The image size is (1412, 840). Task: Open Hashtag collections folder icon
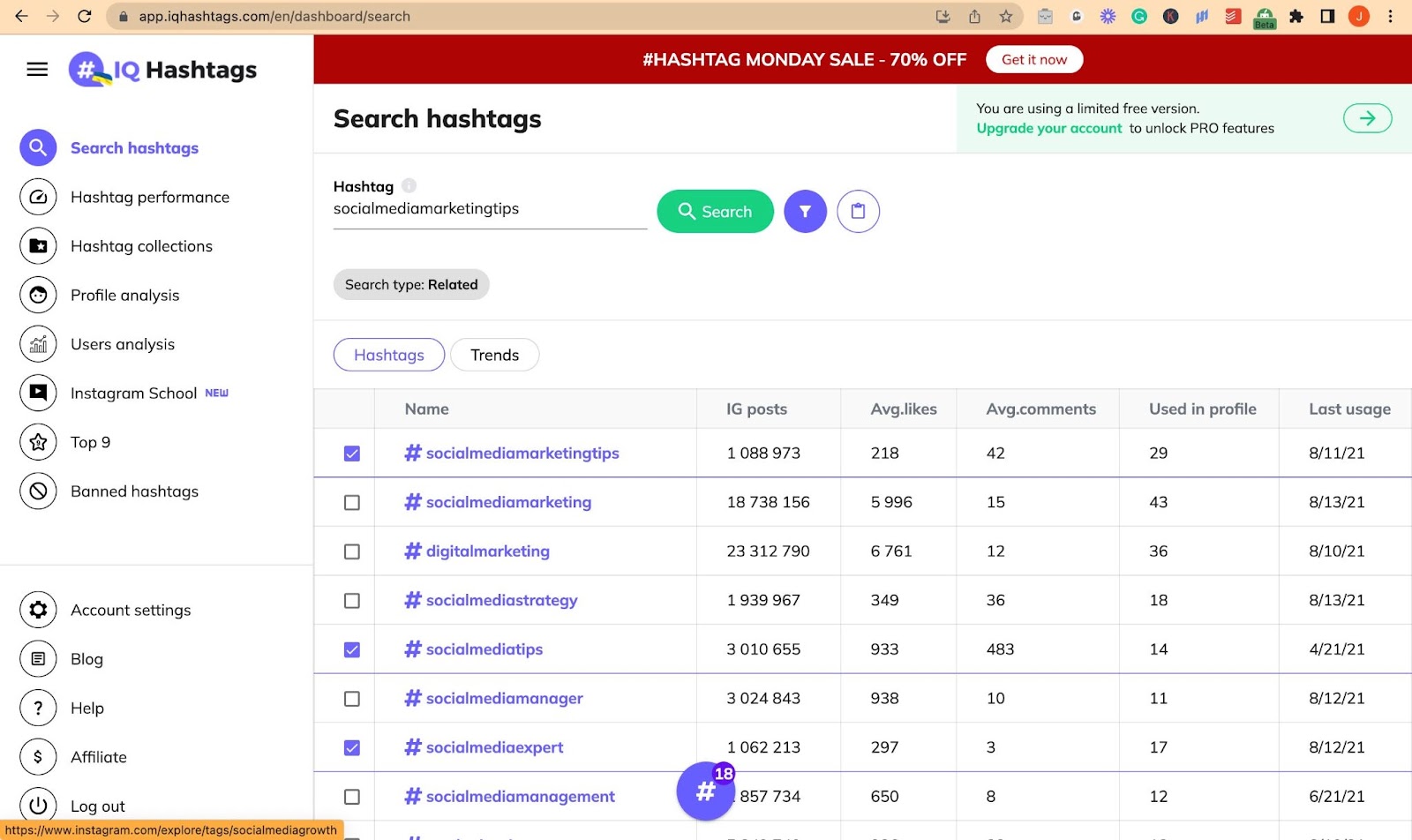[38, 246]
